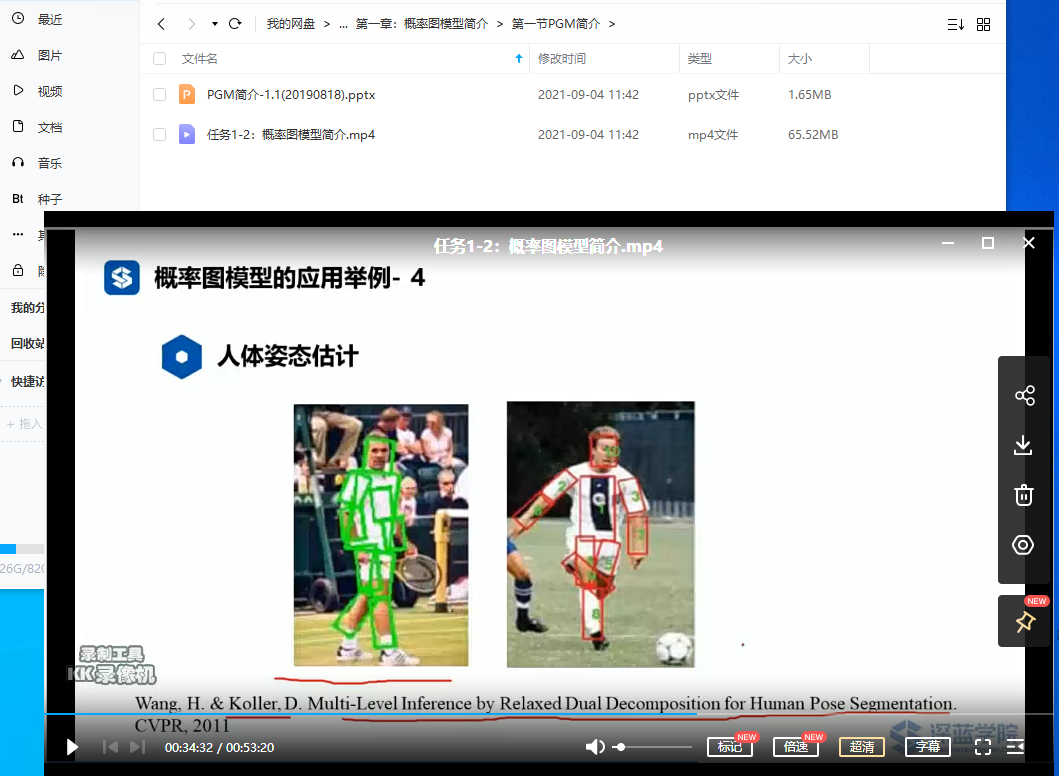
Task: Click the three-dots more icon in sidebar
Action: (x=18, y=235)
